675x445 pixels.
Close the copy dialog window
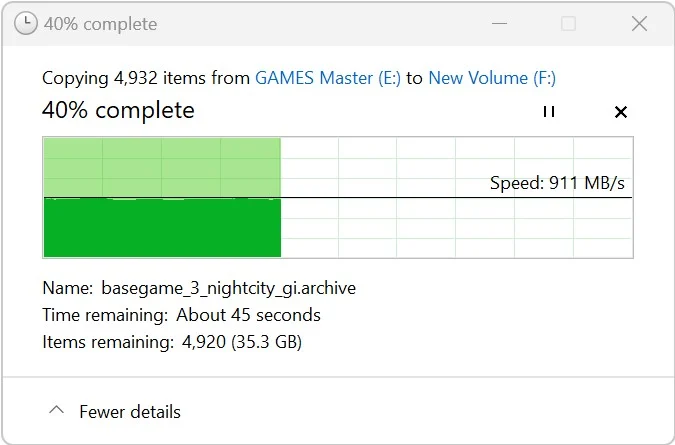point(640,24)
